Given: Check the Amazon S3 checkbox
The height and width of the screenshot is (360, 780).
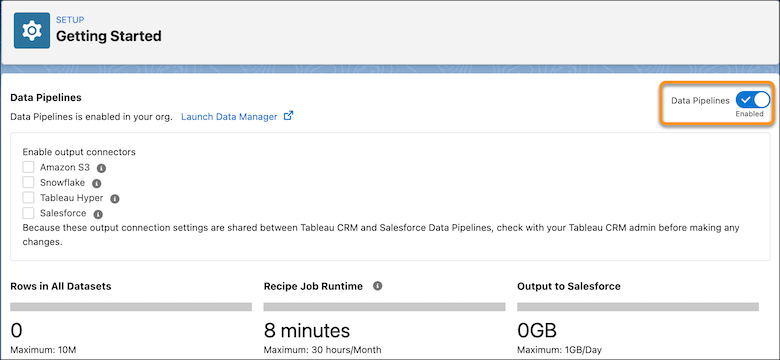Looking at the screenshot, I should point(28,167).
